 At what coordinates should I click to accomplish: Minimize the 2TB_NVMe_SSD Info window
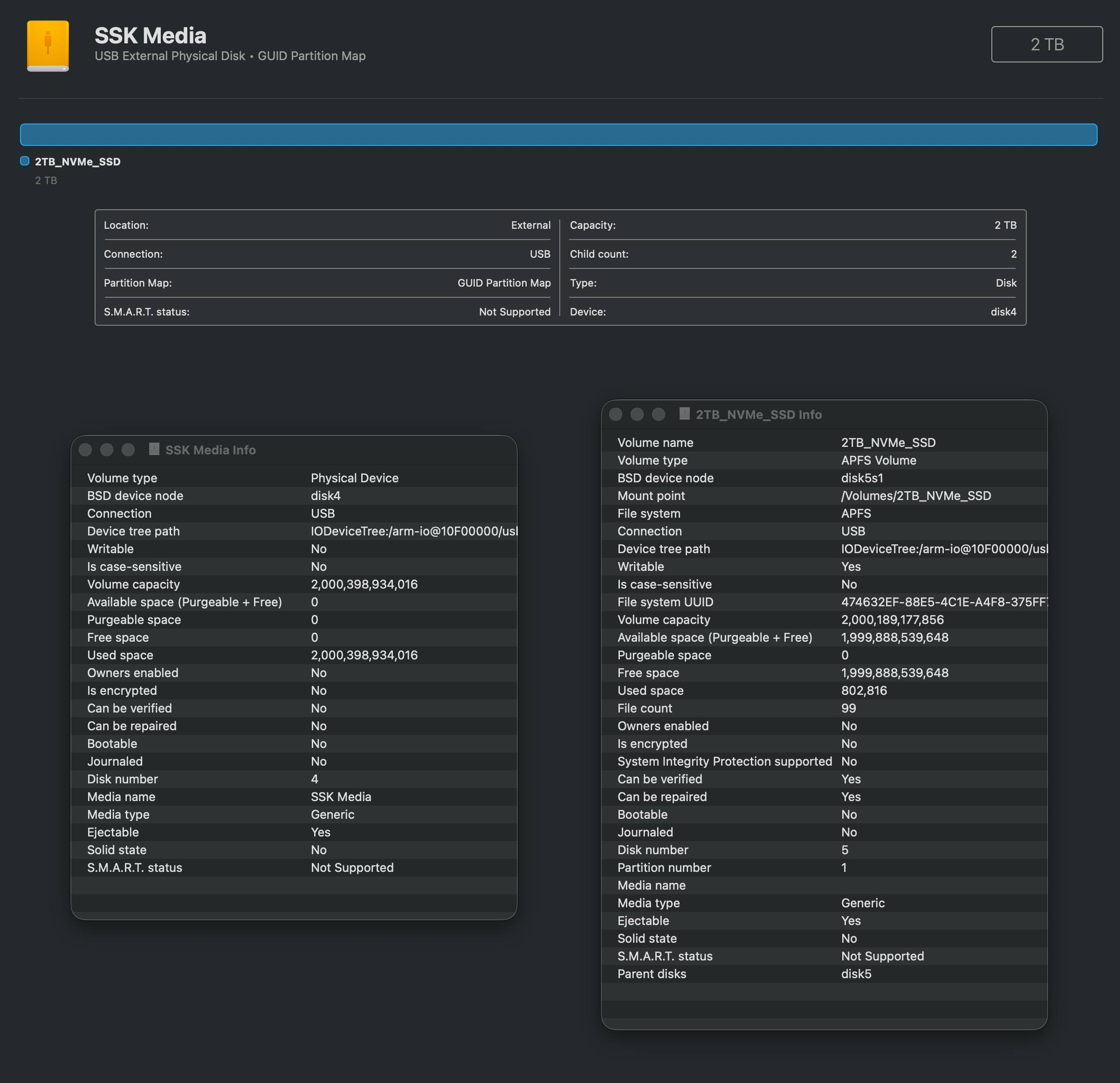tap(637, 414)
